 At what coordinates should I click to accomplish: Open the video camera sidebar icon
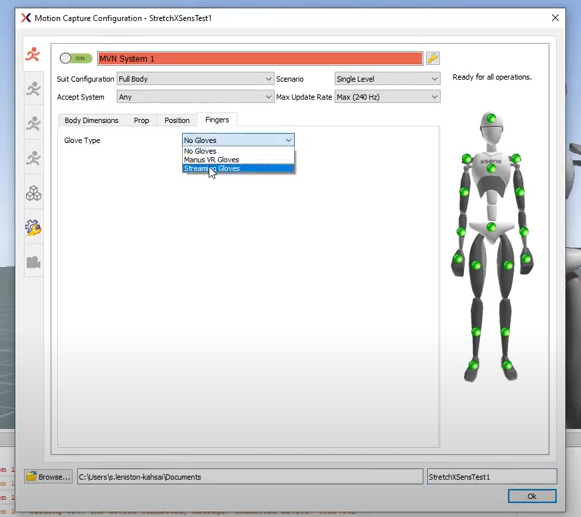[x=33, y=262]
